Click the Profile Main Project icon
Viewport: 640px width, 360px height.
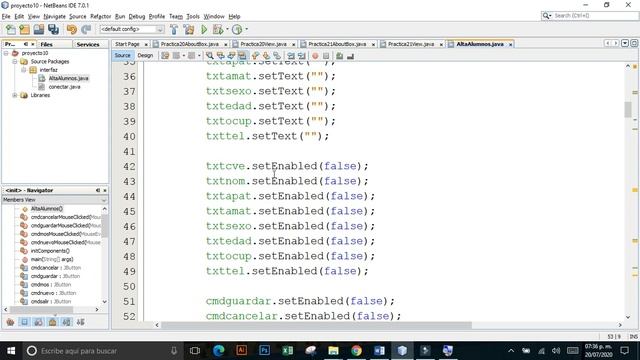tap(237, 29)
